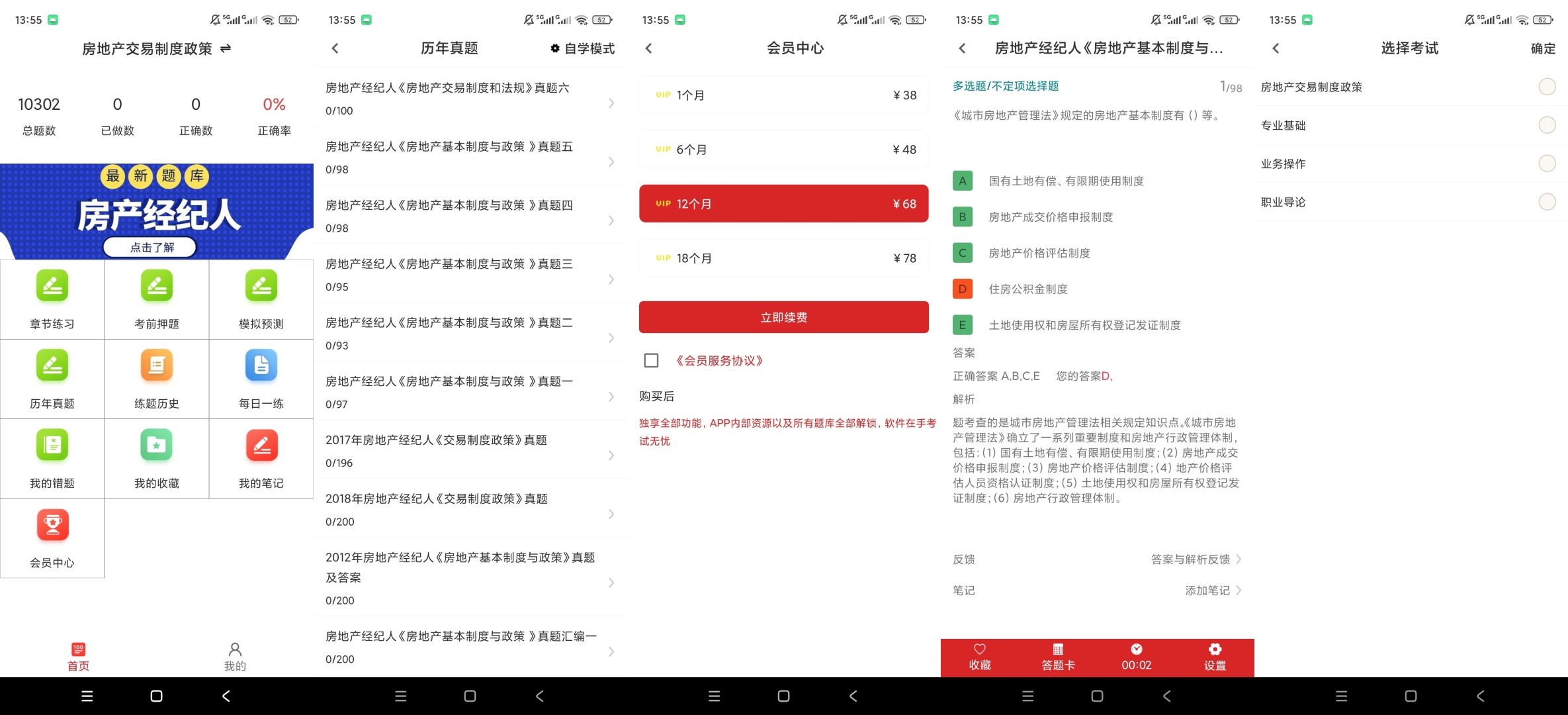Screen dimensions: 1568x715
Task: Open 《会员服务协议》 link
Action: 719,360
